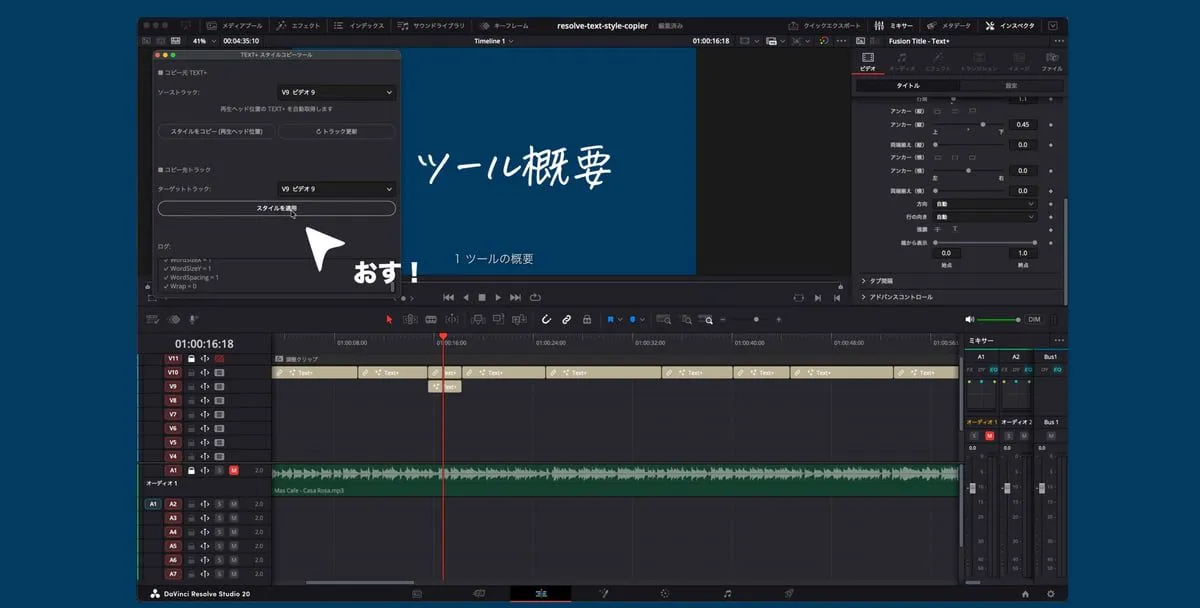Expand the アドバンスコントロール section
This screenshot has height=608, width=1200.
900,297
